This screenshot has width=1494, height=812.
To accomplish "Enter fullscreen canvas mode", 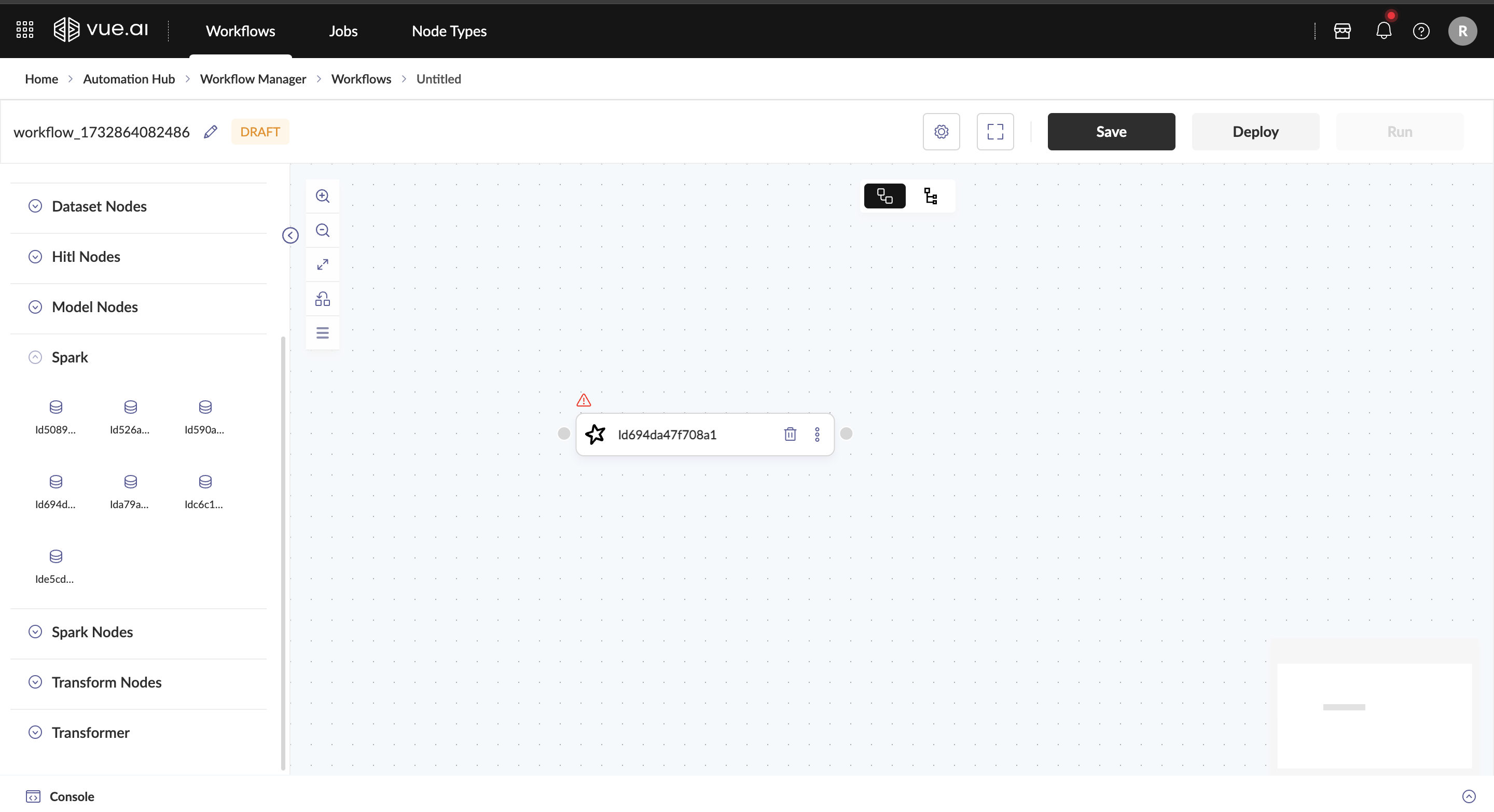I will point(994,132).
